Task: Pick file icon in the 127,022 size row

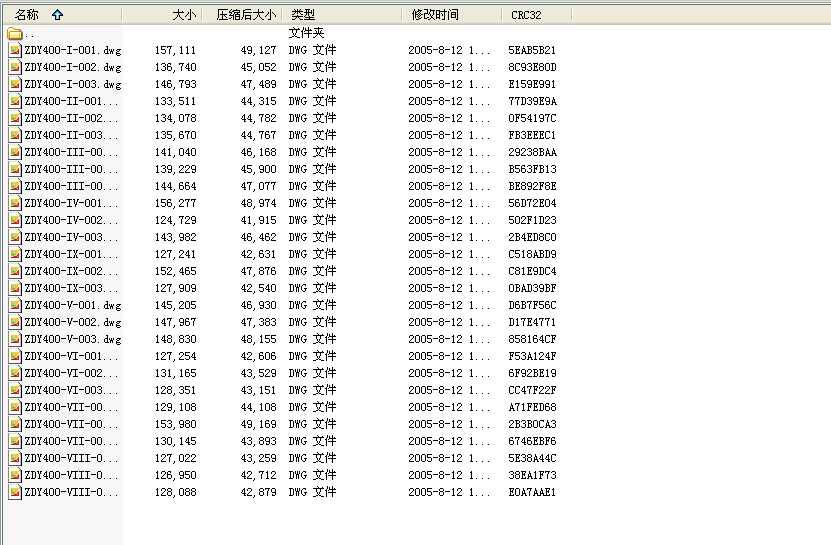Action: (15, 458)
